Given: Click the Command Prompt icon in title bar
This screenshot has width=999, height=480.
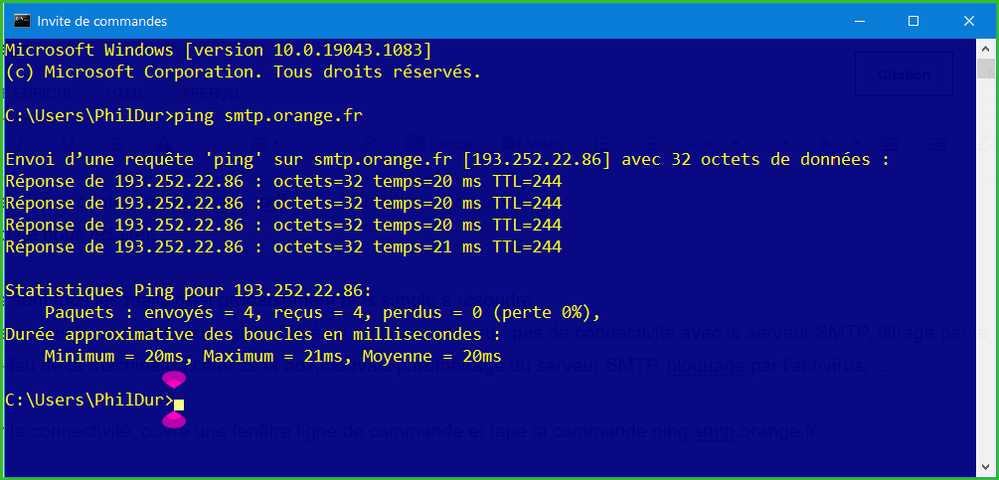Looking at the screenshot, I should (21, 21).
